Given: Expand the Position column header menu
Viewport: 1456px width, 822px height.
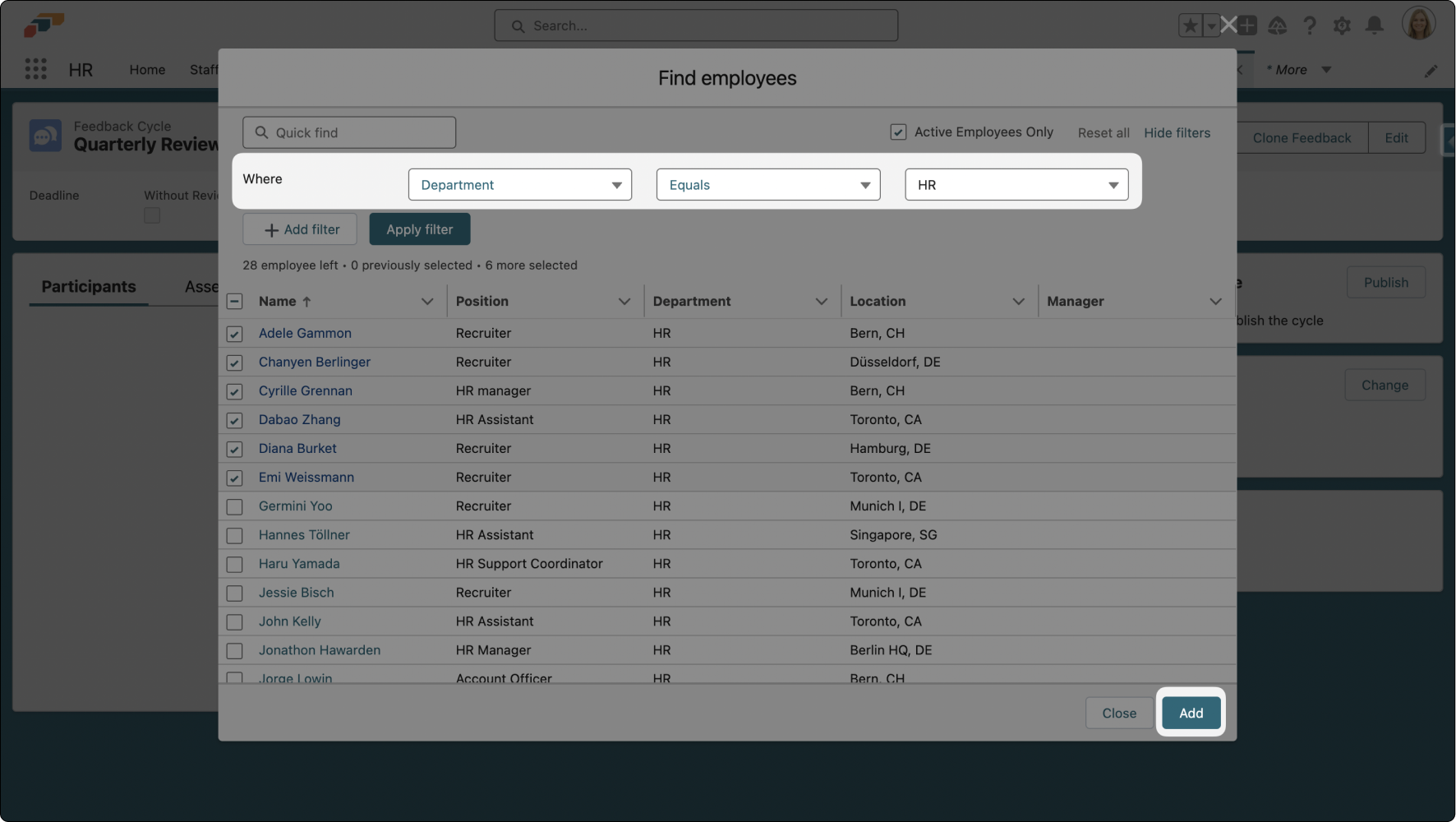Looking at the screenshot, I should coord(624,302).
